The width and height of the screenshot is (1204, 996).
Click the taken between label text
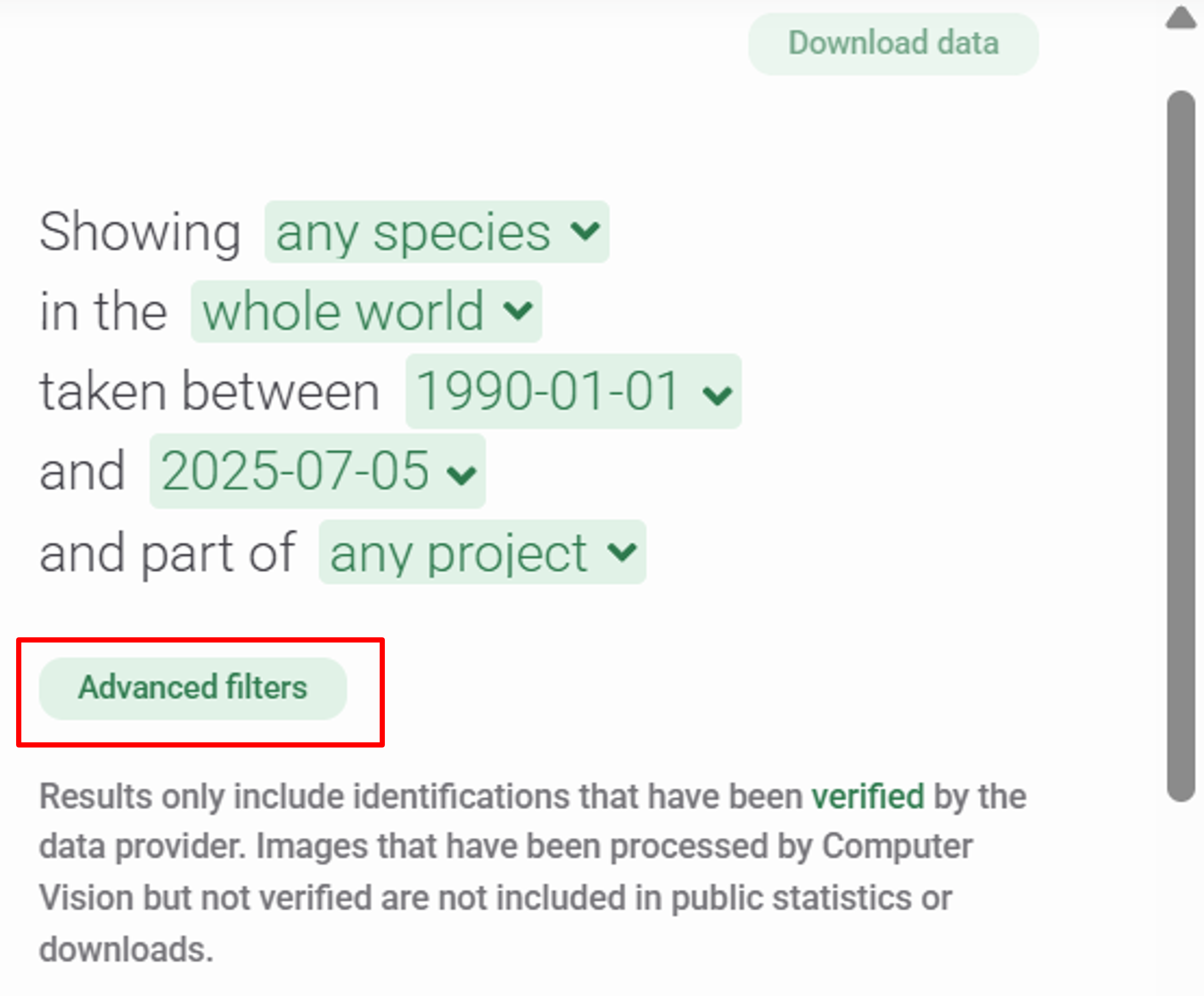(209, 392)
